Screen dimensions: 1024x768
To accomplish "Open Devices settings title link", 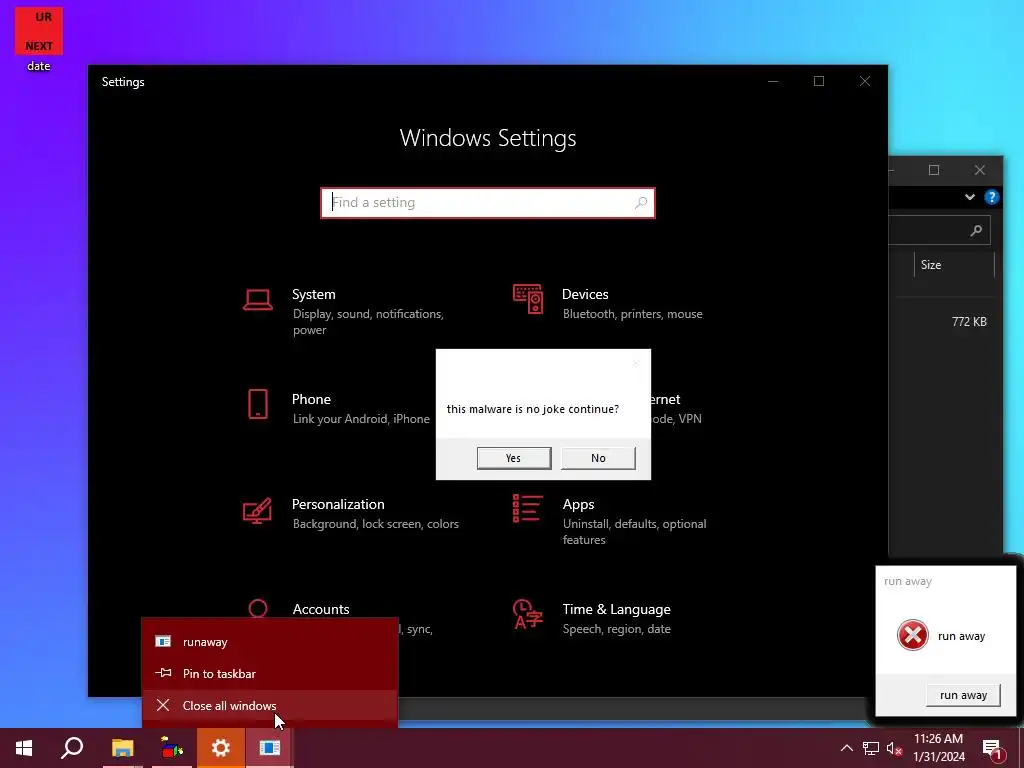I will (x=585, y=294).
